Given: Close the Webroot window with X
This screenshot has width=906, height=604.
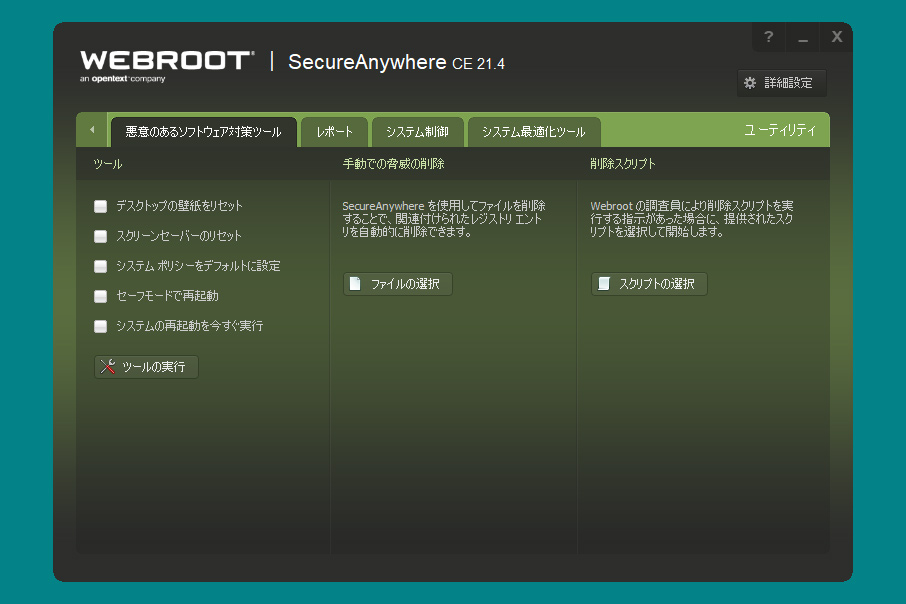Looking at the screenshot, I should [x=837, y=37].
